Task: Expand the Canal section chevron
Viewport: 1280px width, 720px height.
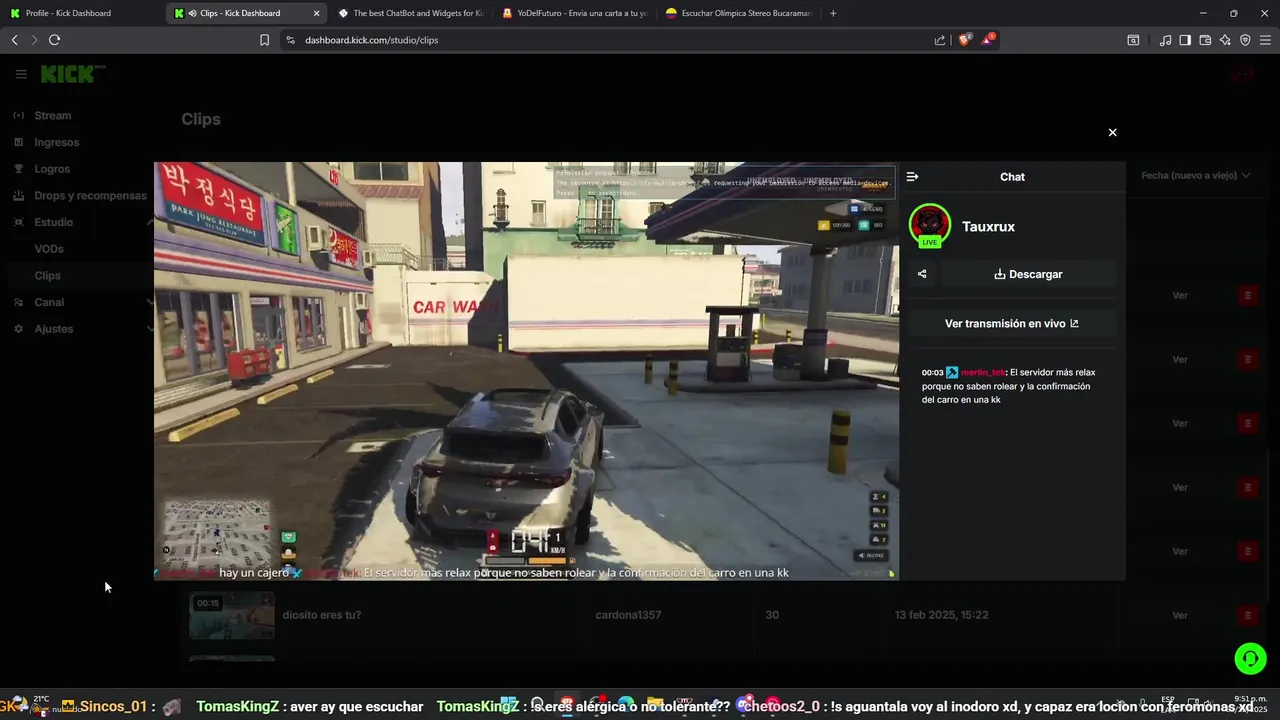Action: coord(150,302)
